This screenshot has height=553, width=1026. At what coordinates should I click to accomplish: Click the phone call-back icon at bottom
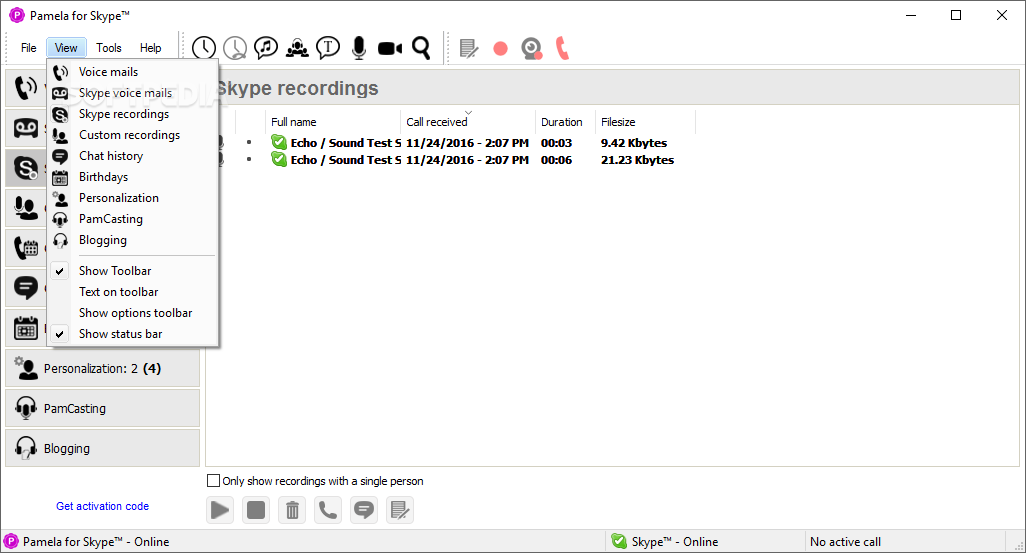point(328,510)
